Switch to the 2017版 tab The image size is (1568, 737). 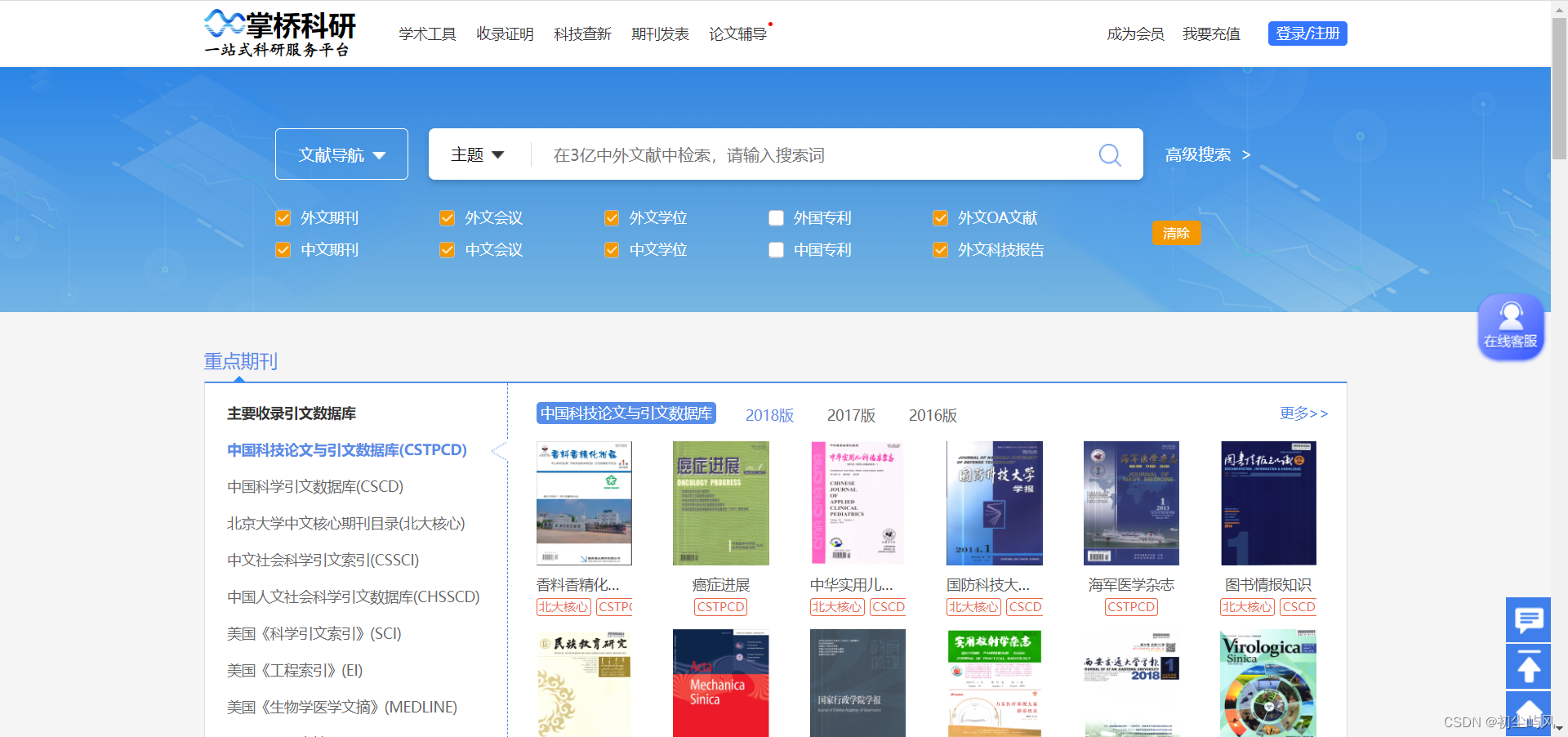(851, 415)
